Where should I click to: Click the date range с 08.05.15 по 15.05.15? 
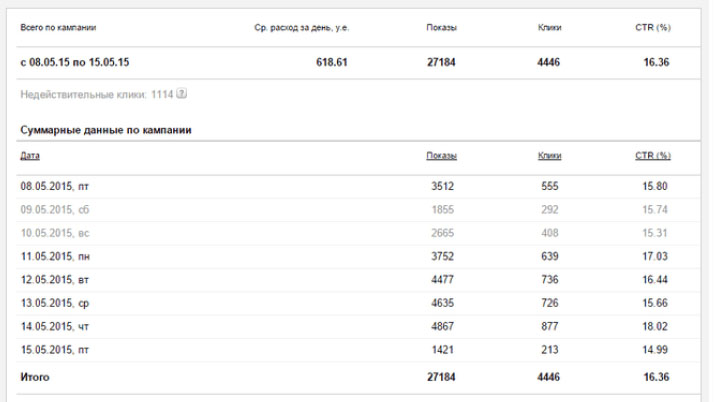pos(75,62)
